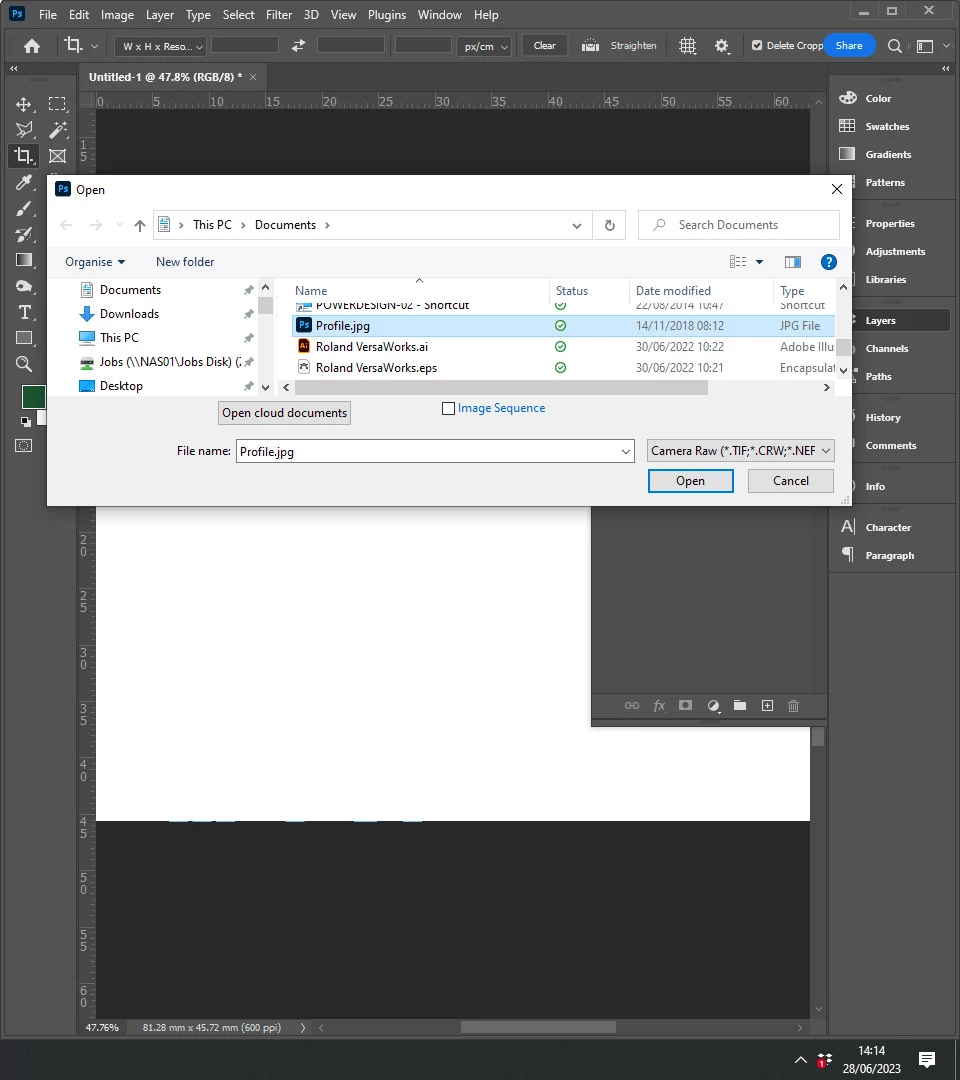Expand File name combo box list
This screenshot has height=1080, width=960.
(x=625, y=452)
